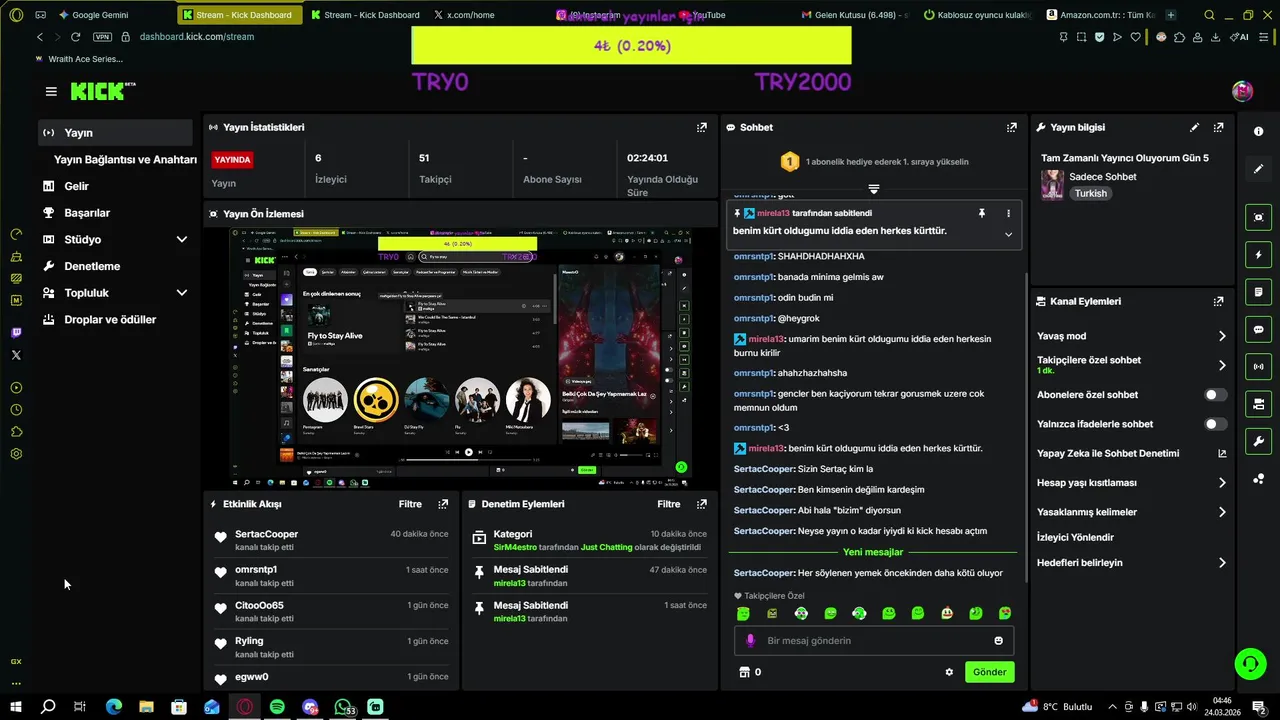Pop out the Yayın bilgisi panel
Image resolution: width=1280 pixels, height=720 pixels.
click(1218, 127)
